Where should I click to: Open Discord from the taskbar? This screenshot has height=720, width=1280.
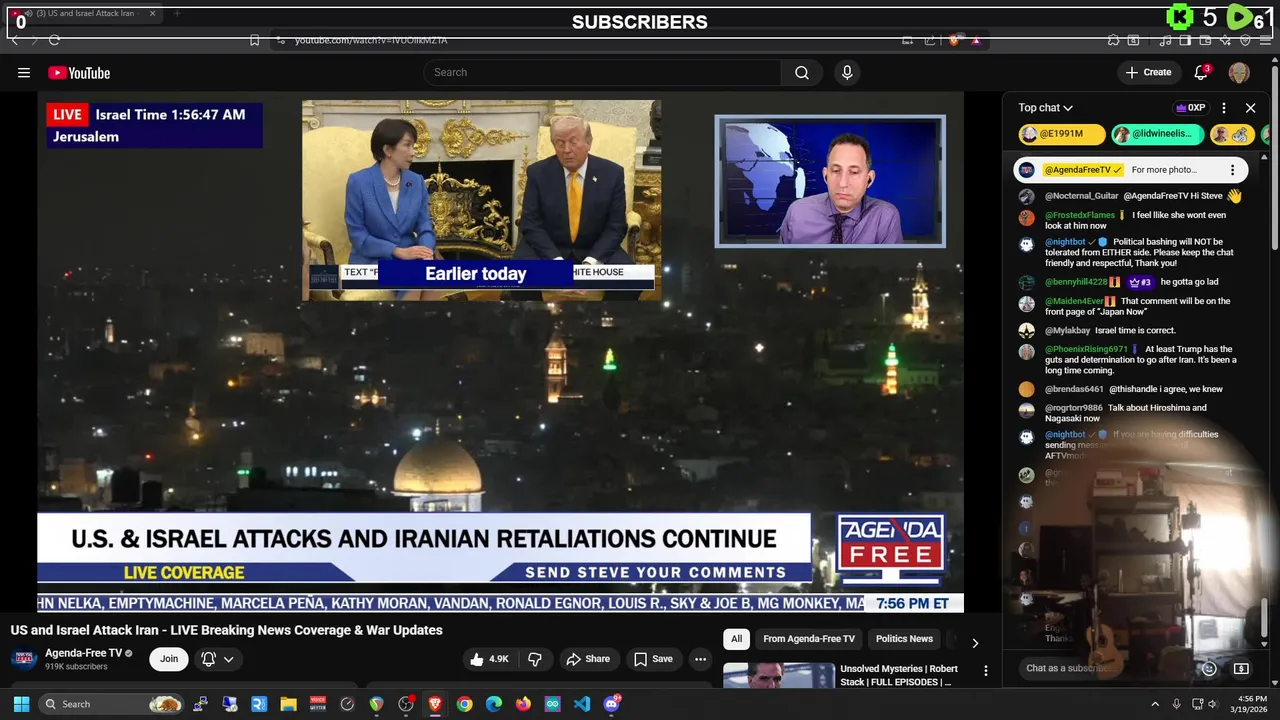pos(611,704)
